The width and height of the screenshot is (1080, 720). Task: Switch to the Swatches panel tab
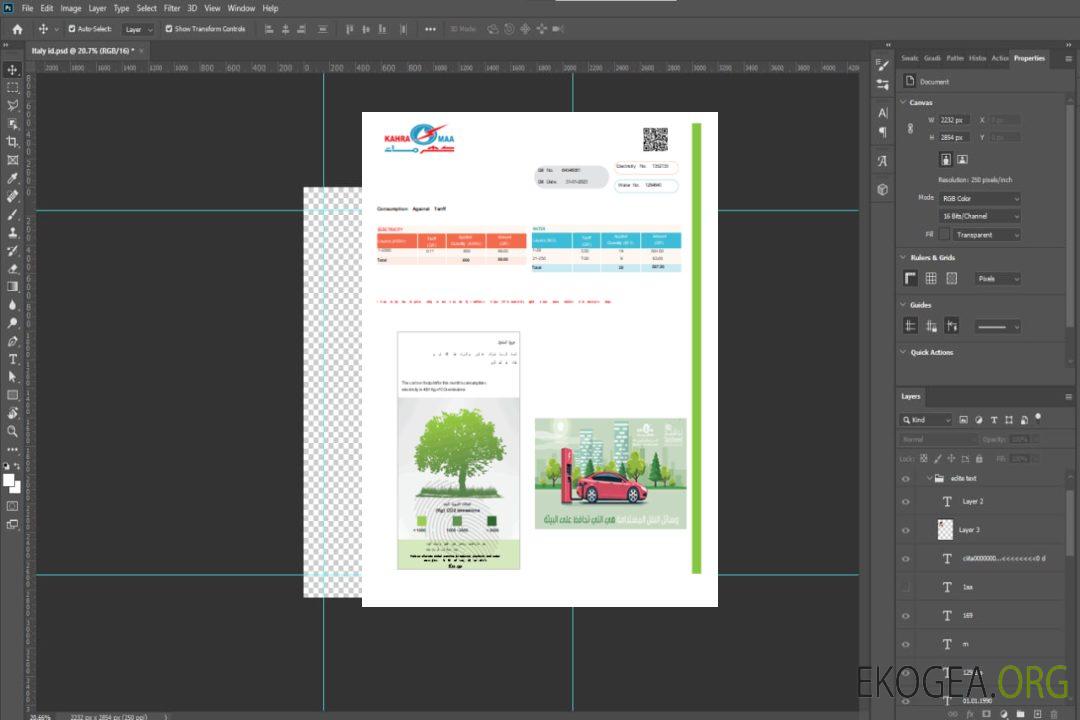[909, 58]
